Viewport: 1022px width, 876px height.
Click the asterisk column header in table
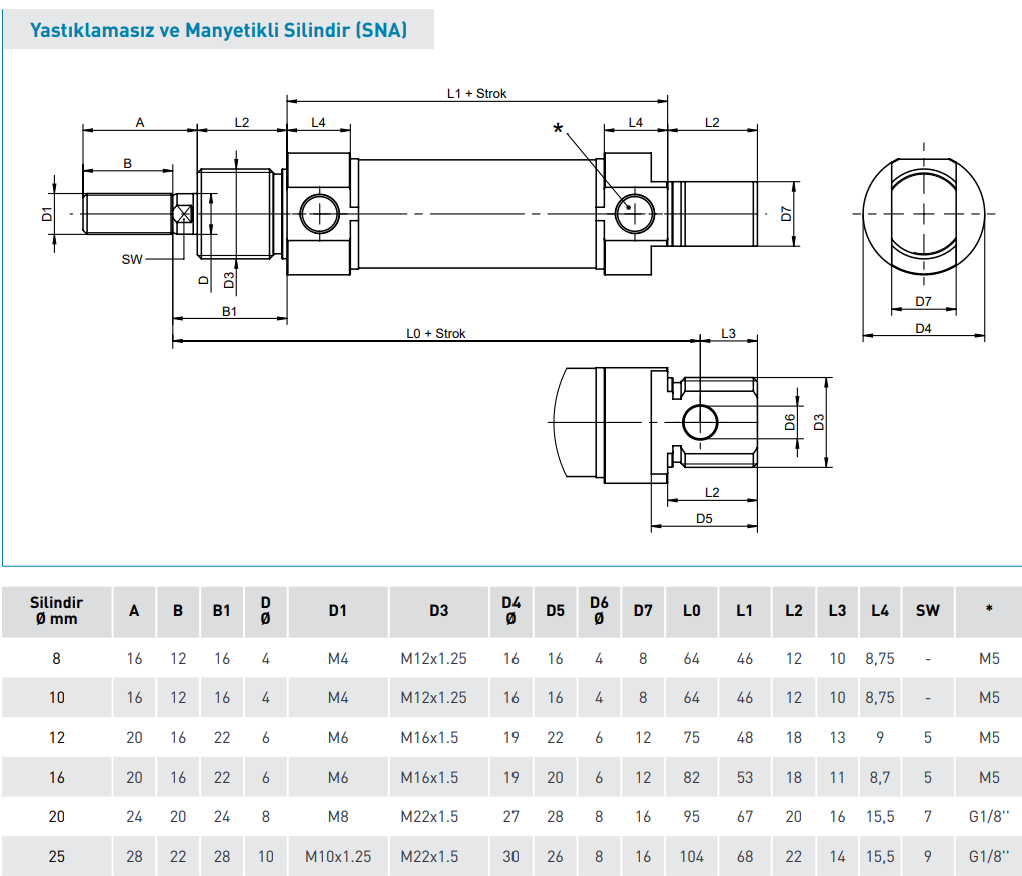coord(988,610)
